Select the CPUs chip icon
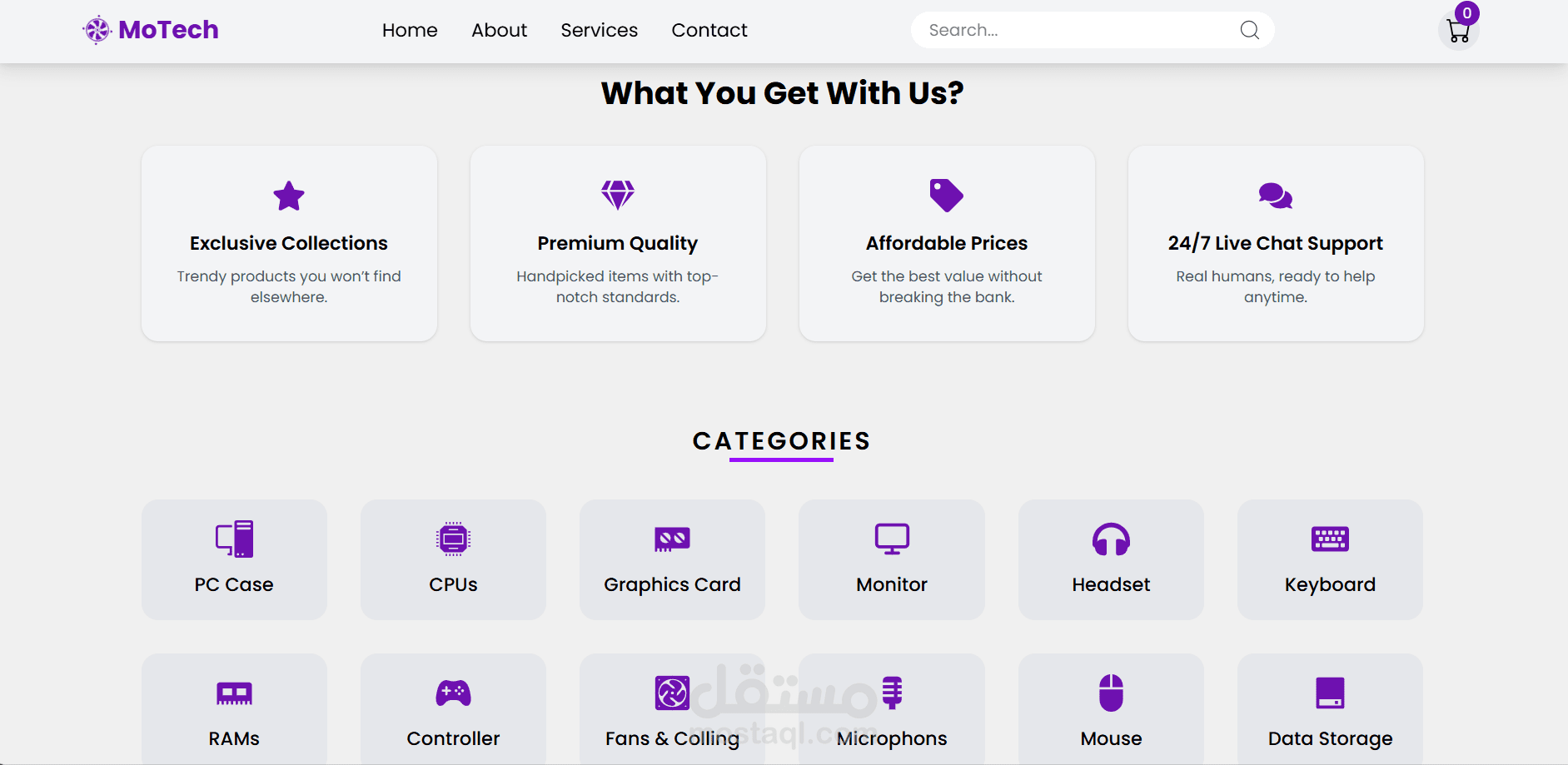 (453, 539)
